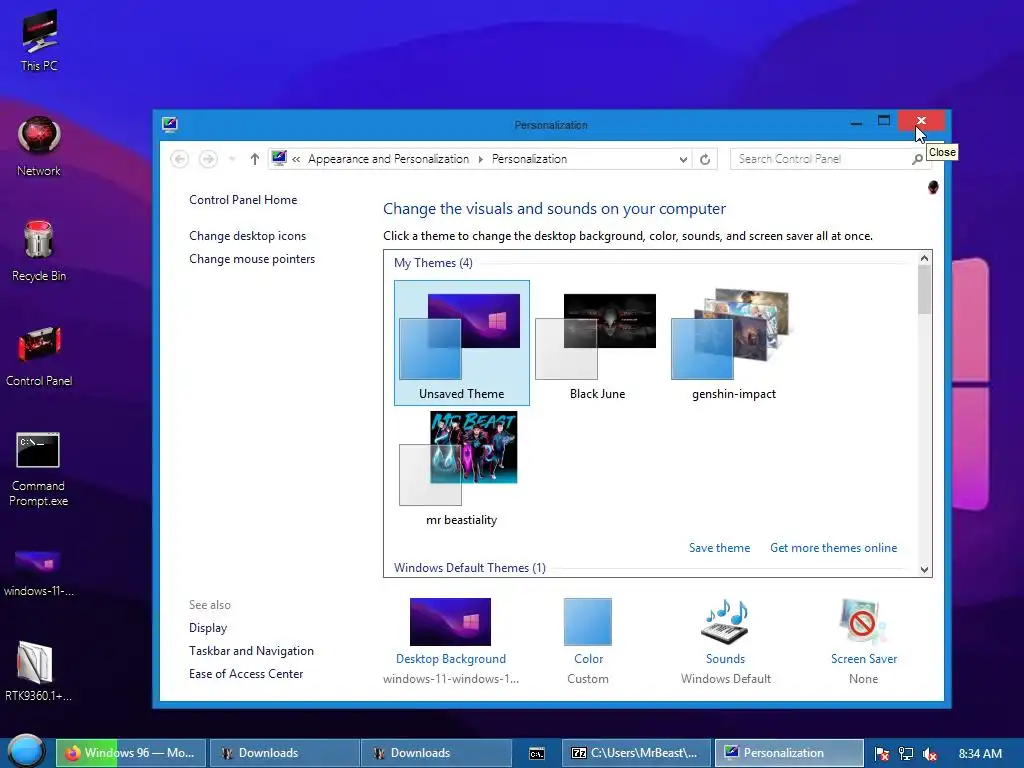
Task: Open Desktop Background thumbnail
Action: coord(450,622)
